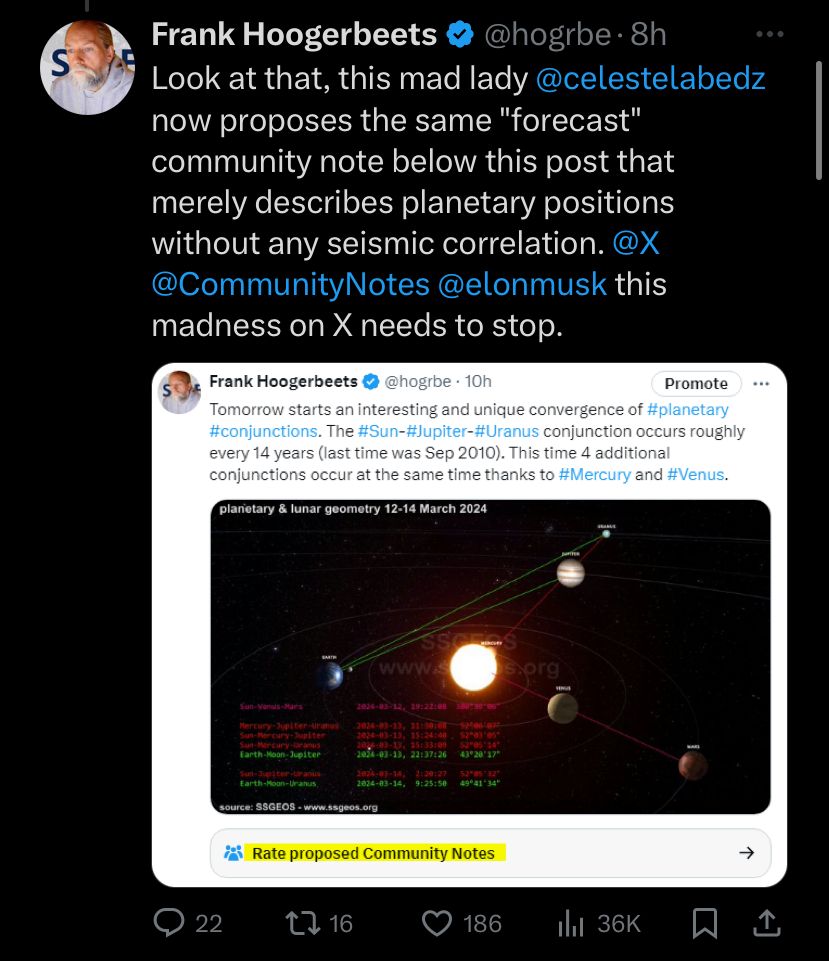The image size is (829, 961).
Task: Repost this post via retweet icon
Action: (301, 923)
